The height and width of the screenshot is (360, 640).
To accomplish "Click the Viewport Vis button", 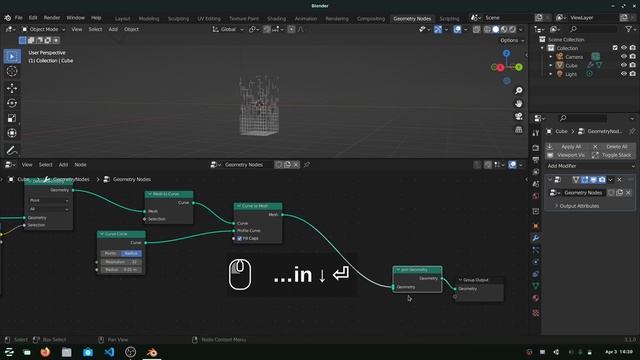I will [567, 155].
